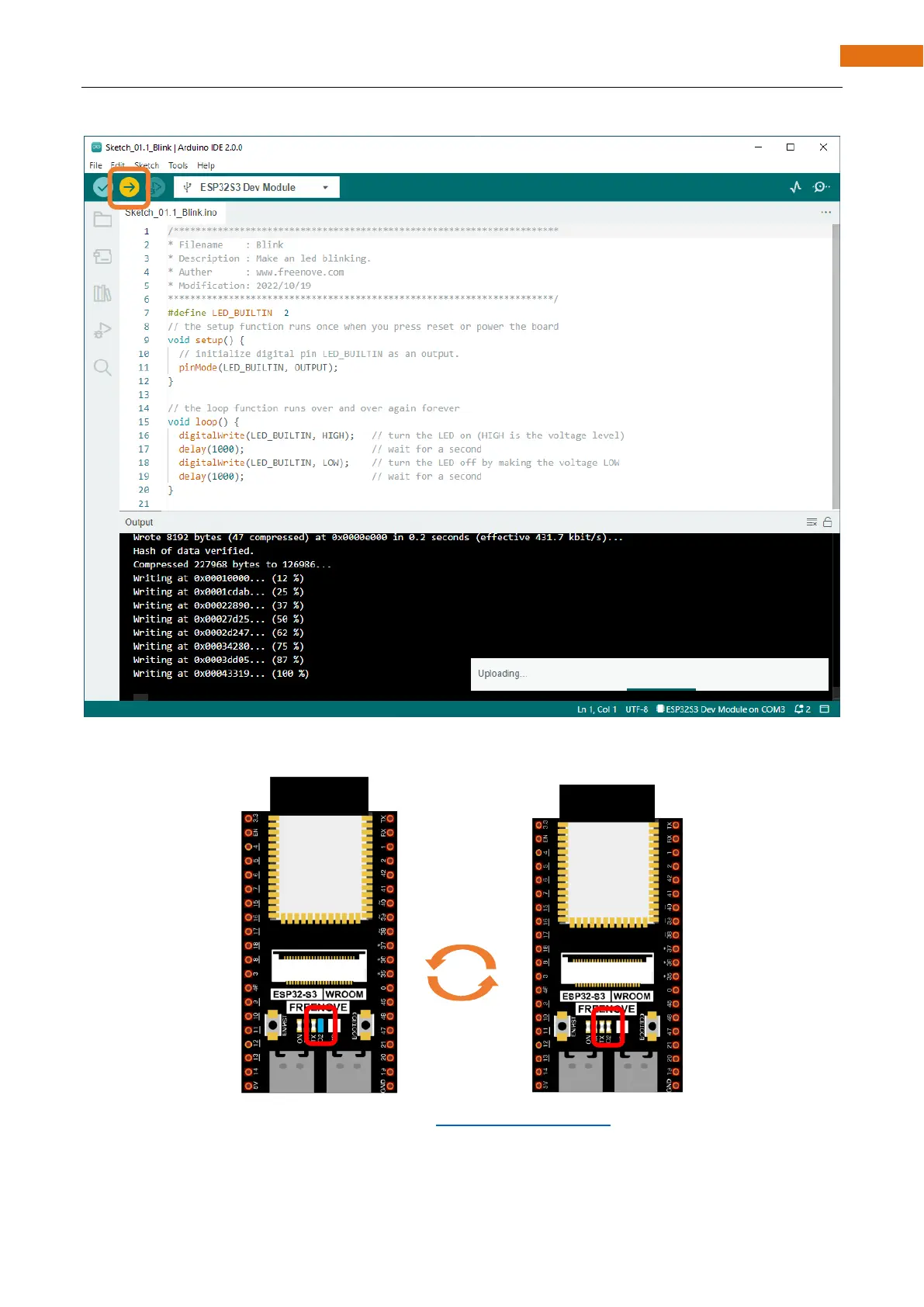Toggle the Output scroll lock icon
This screenshot has height=1307, width=924.
coord(828,522)
